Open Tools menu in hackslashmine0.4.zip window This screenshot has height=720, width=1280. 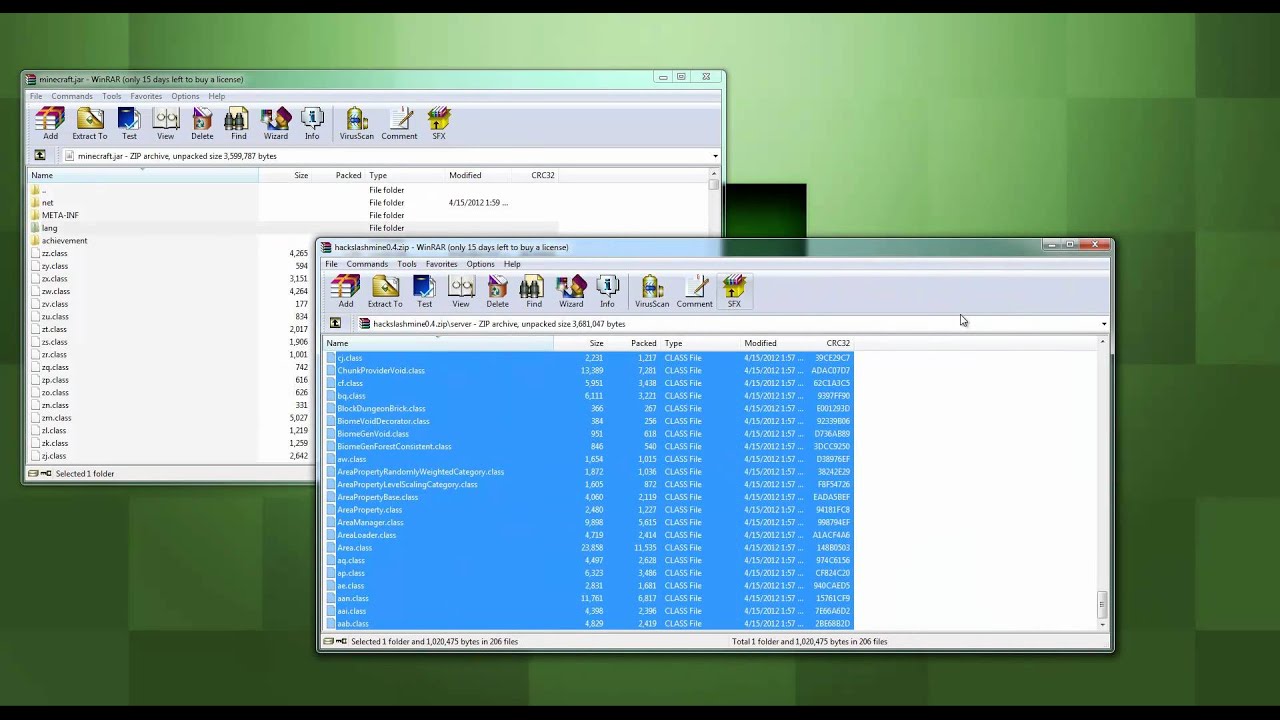tap(407, 264)
